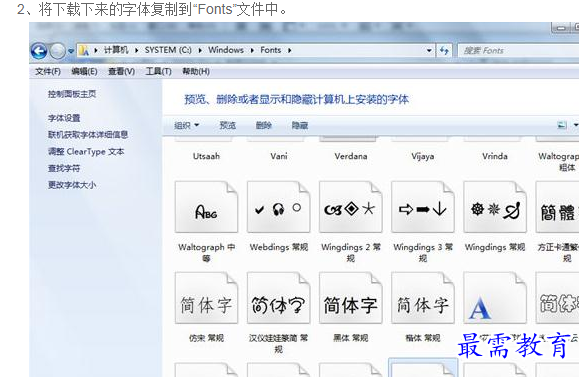Expand the chevron after Windows breadcrumb
This screenshot has width=579, height=377.
(x=252, y=50)
